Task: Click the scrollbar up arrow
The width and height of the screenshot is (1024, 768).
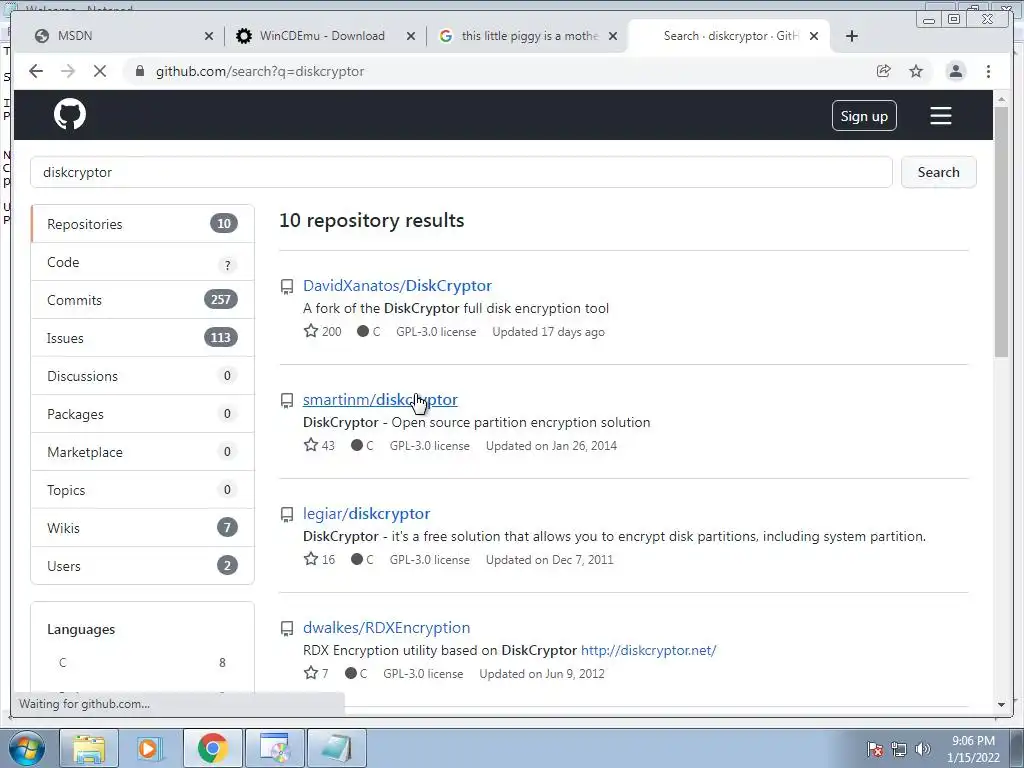Action: pyautogui.click(x=1001, y=99)
